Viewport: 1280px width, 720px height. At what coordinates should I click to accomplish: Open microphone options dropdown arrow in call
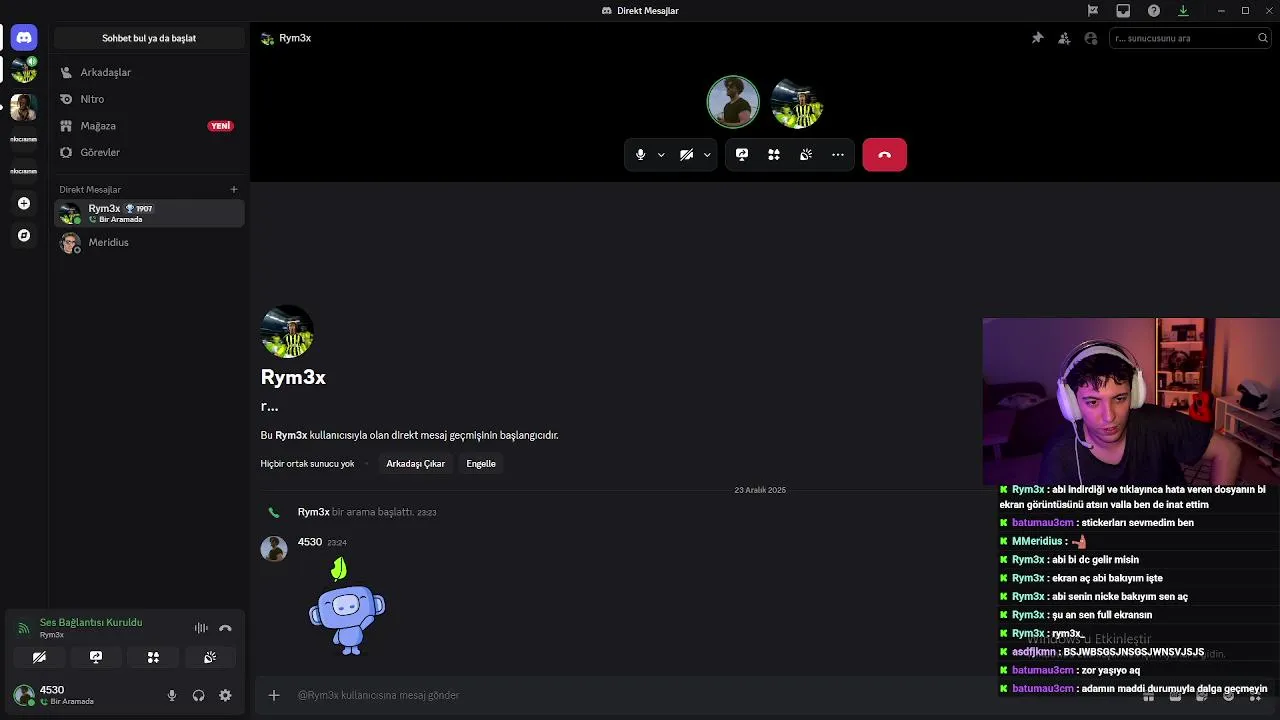click(661, 155)
